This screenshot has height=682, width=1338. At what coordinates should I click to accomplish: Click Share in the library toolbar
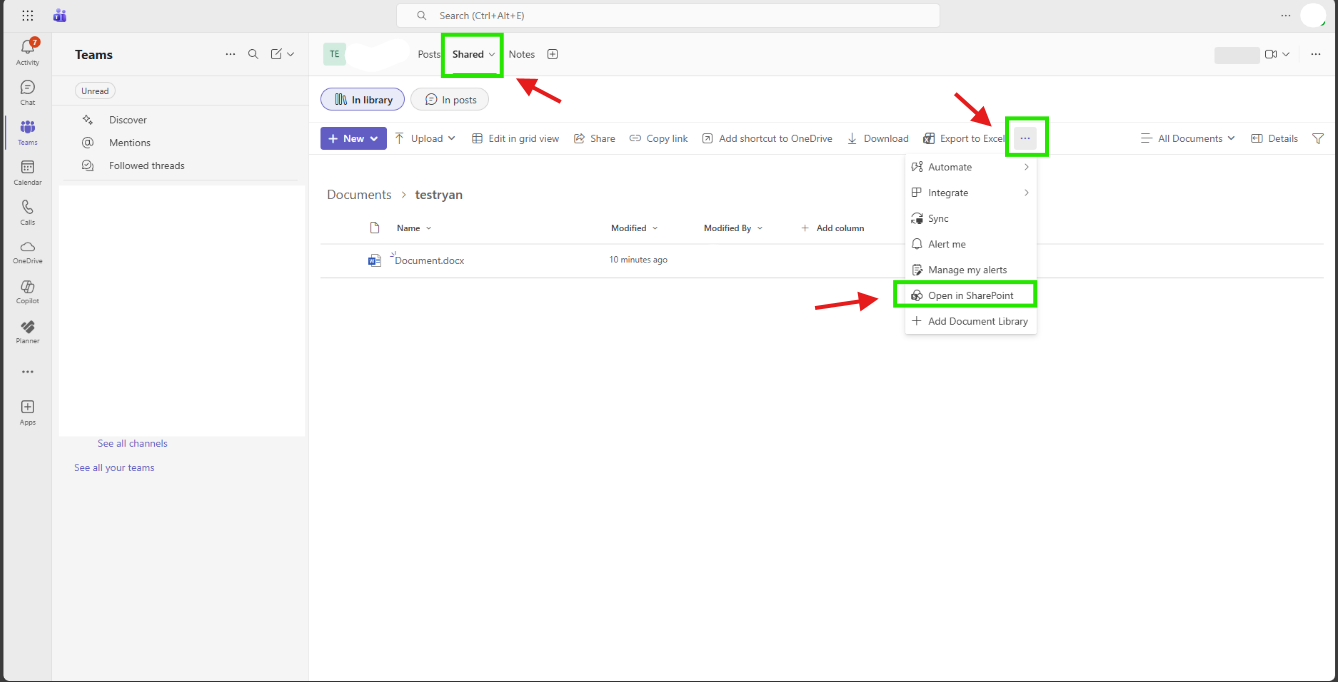[x=594, y=138]
